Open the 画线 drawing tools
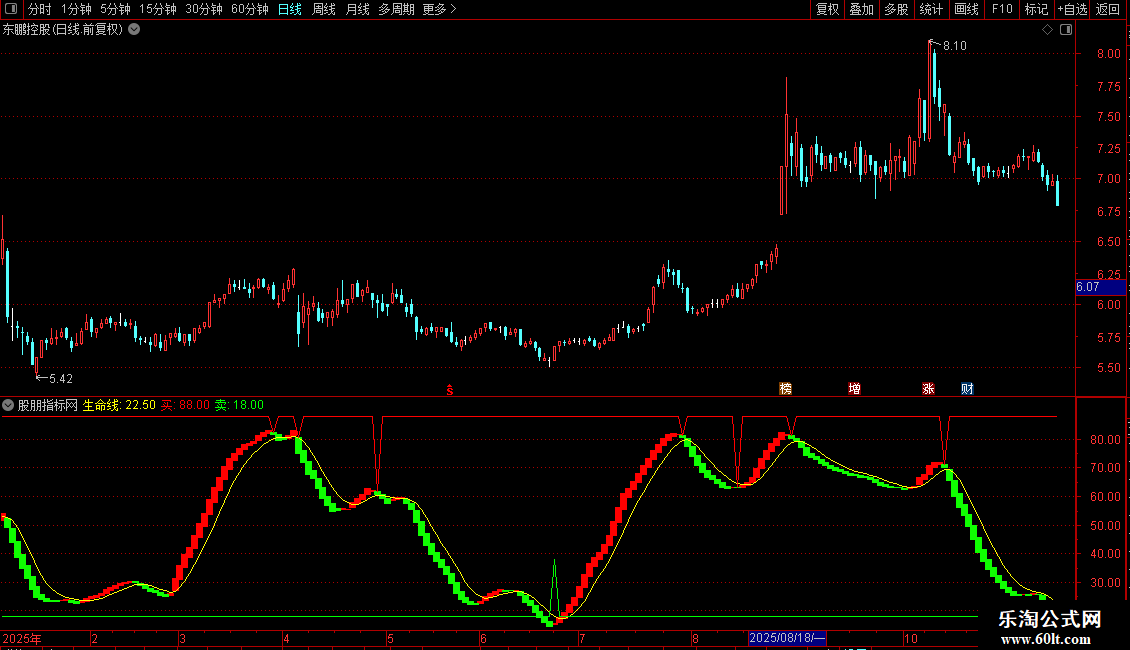 point(966,9)
